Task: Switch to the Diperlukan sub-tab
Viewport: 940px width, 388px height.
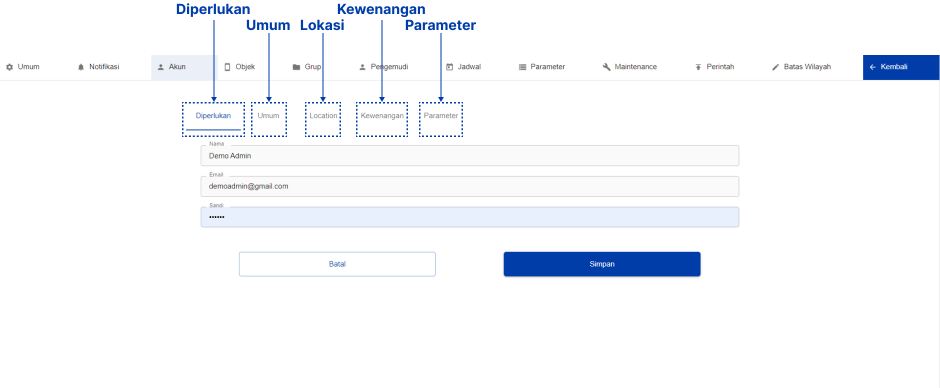Action: [213, 116]
